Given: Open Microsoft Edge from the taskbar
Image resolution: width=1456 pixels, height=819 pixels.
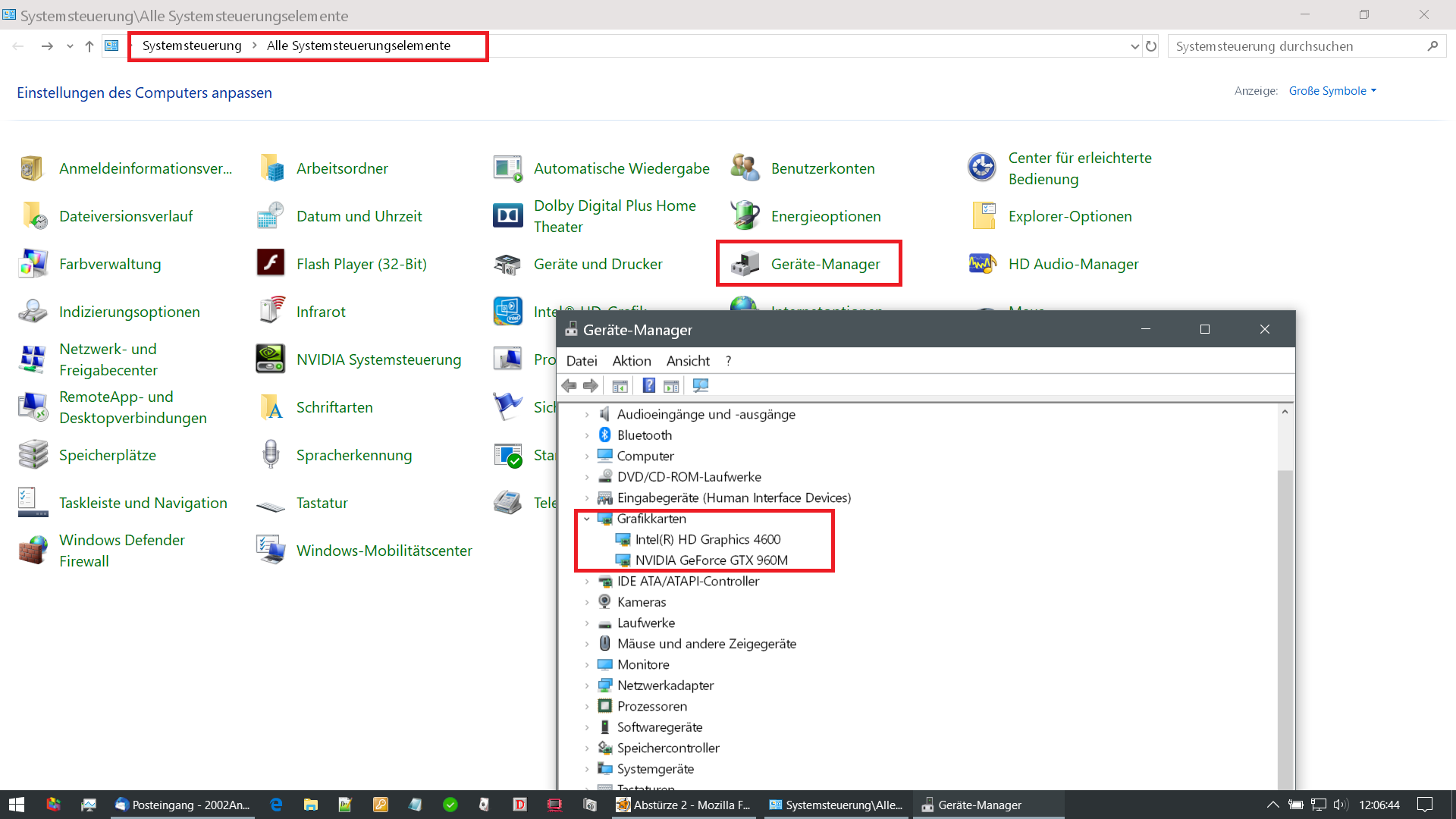Looking at the screenshot, I should pos(276,805).
